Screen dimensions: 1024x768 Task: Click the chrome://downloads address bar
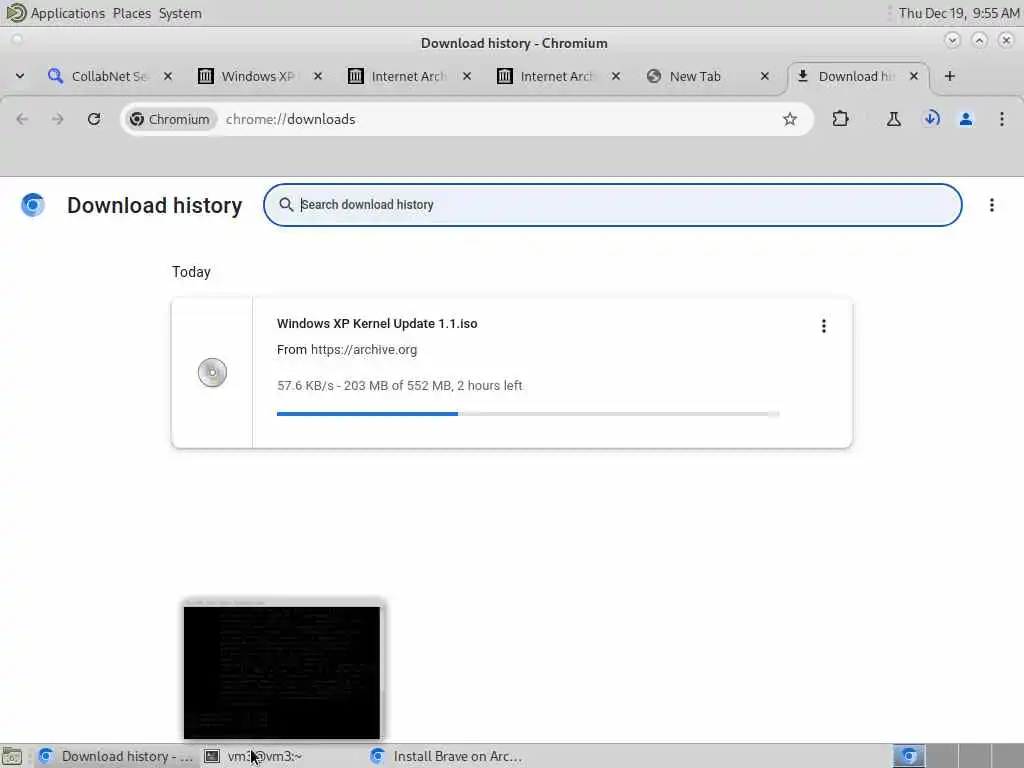(x=466, y=119)
